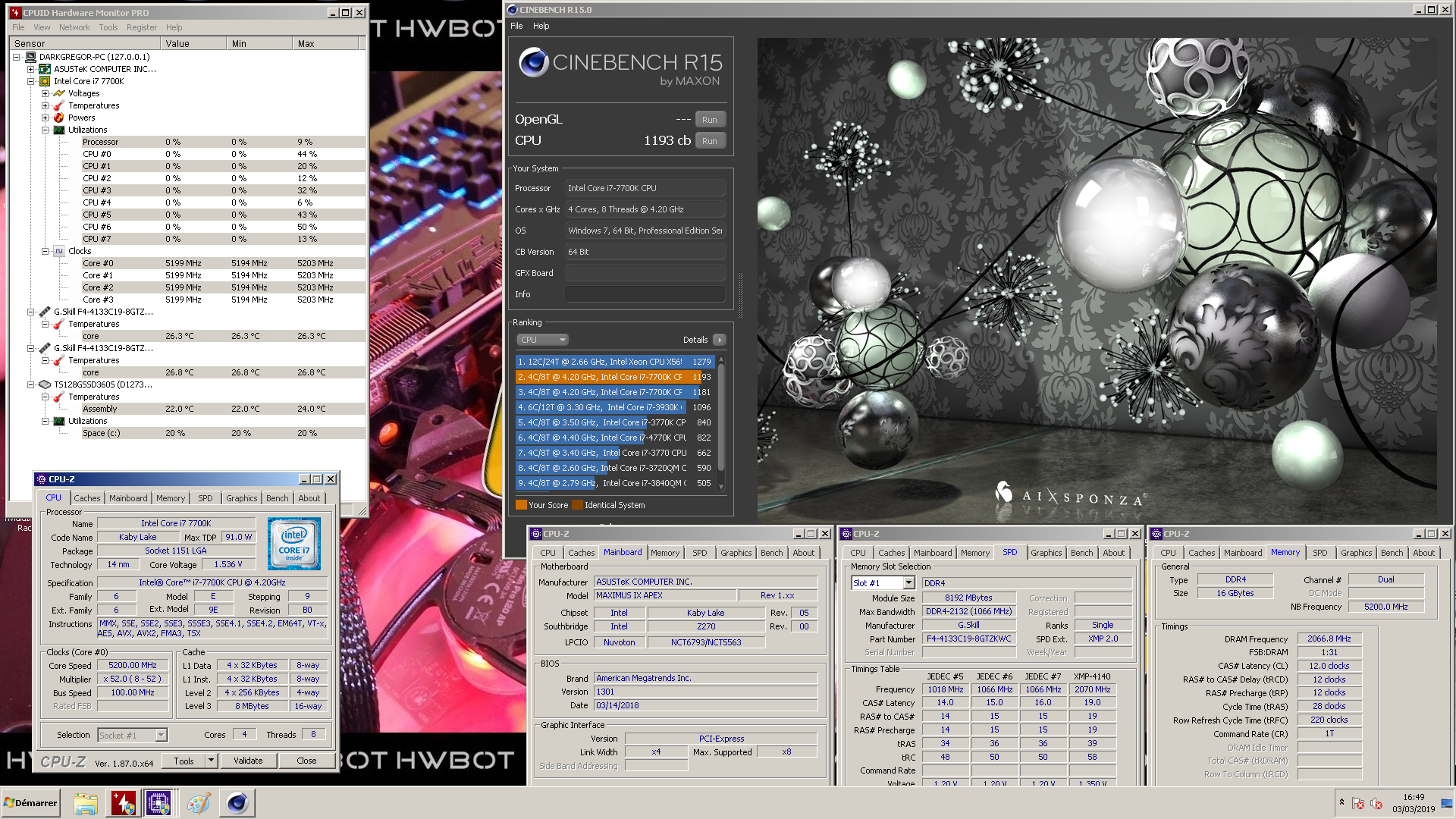The width and height of the screenshot is (1456, 819).
Task: Click the Powers flame icon
Action: pos(59,118)
